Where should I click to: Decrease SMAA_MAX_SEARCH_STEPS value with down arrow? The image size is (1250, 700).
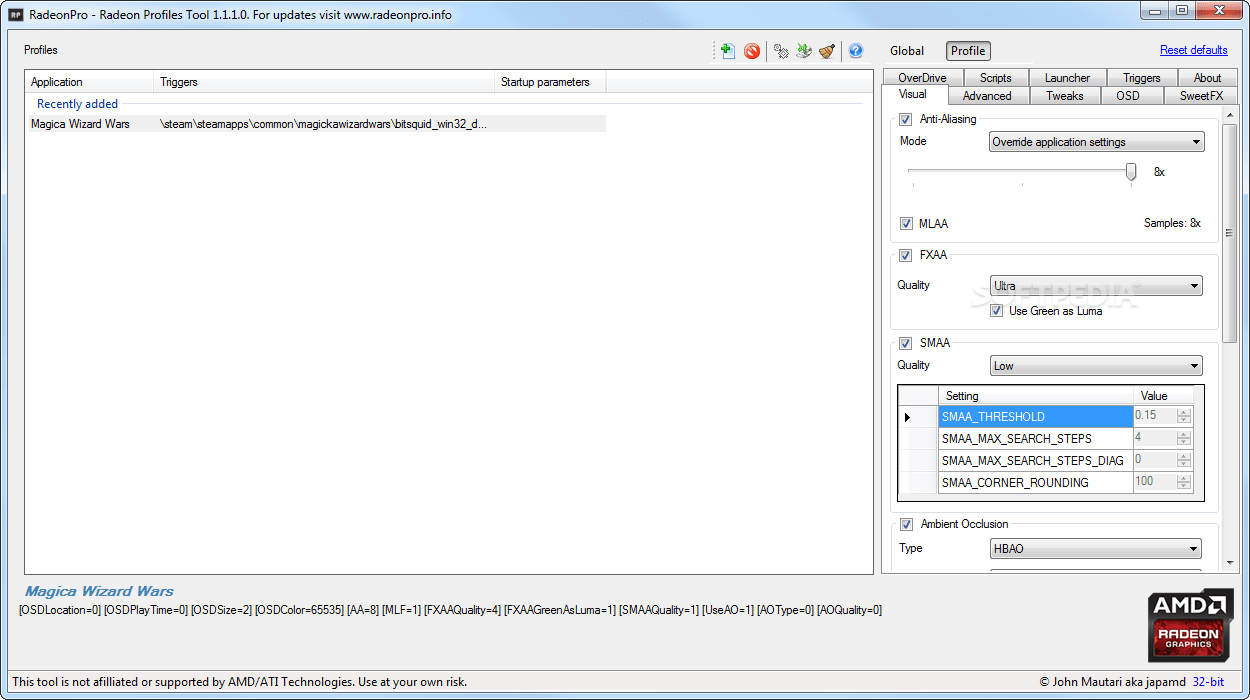(1184, 443)
